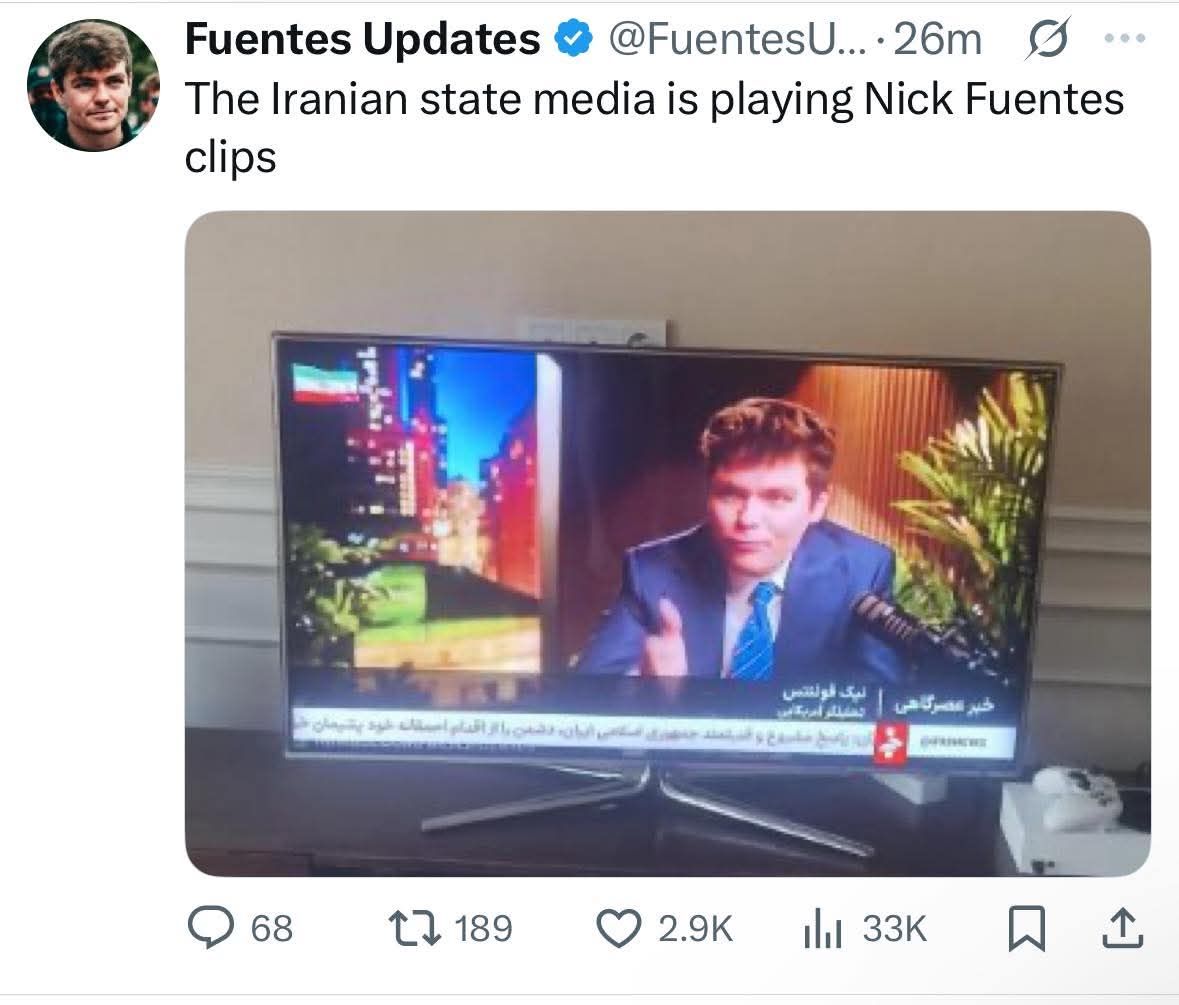Repost the tweet with the retweet icon
Screen dimensions: 1179x1005
click(414, 928)
